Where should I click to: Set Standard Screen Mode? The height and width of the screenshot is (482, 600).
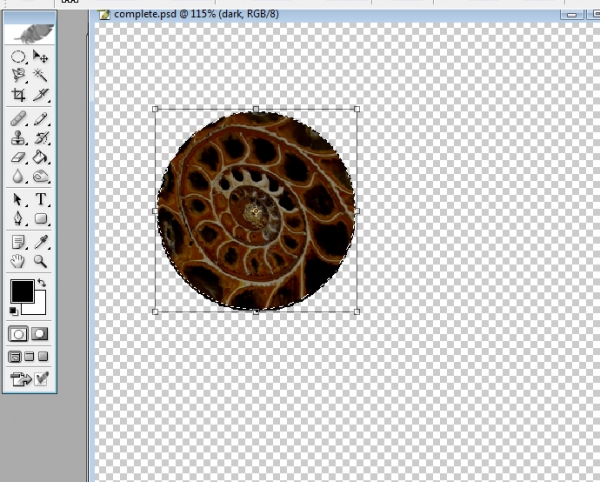15,357
